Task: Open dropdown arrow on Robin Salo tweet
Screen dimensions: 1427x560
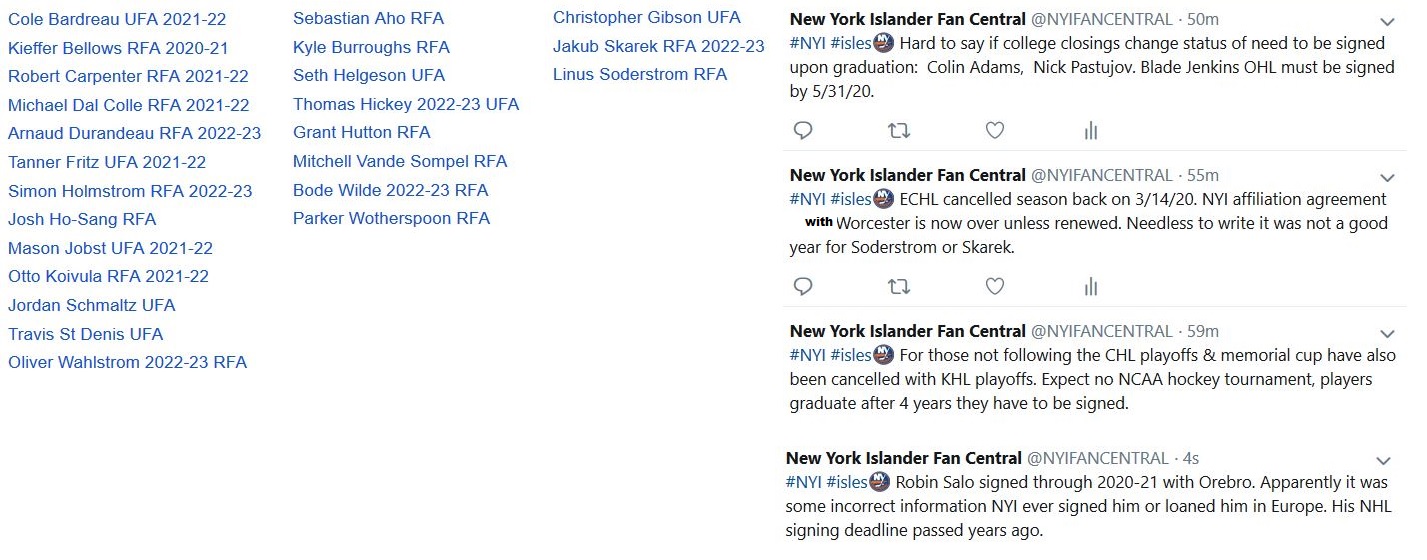Action: pyautogui.click(x=1383, y=461)
